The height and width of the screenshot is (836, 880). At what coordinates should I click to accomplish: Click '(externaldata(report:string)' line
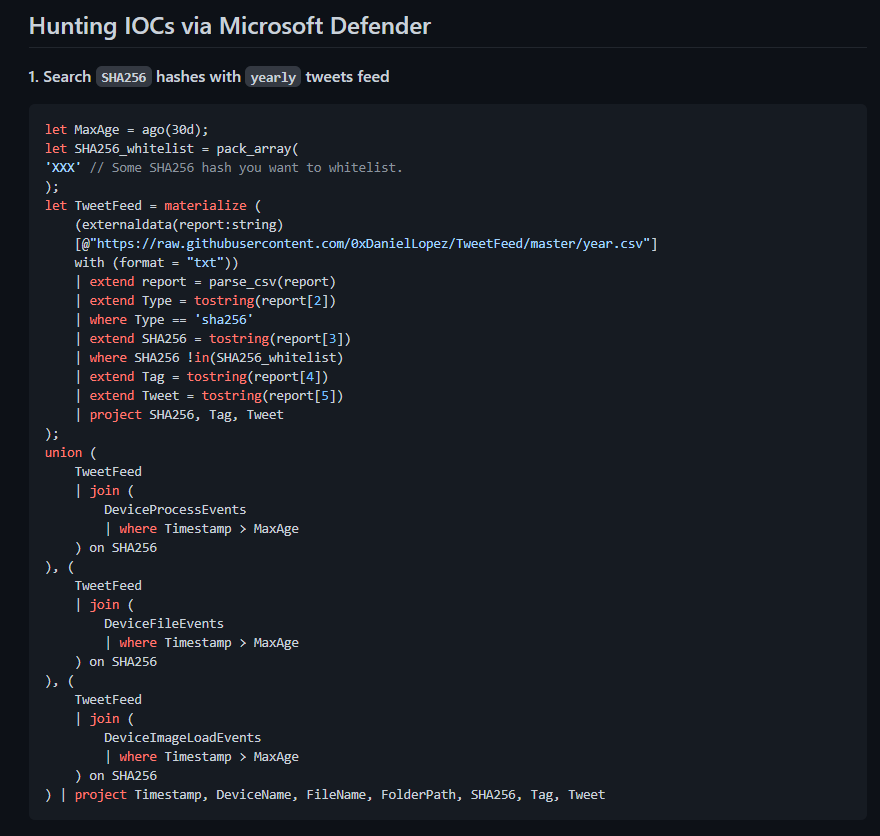click(x=179, y=224)
